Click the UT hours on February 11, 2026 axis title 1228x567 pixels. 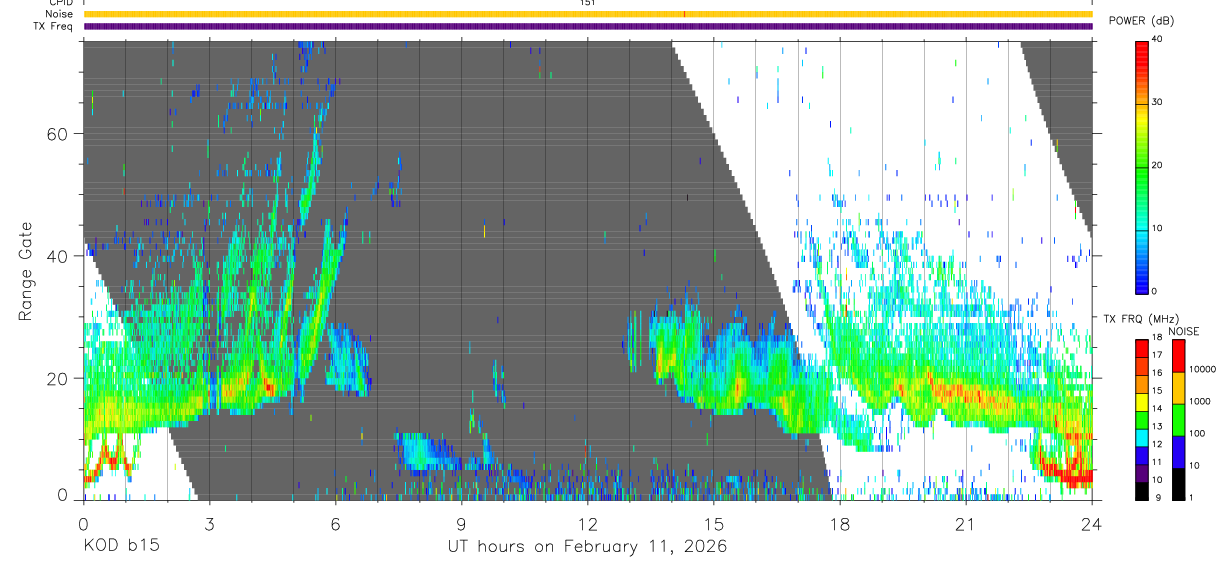[x=587, y=548]
